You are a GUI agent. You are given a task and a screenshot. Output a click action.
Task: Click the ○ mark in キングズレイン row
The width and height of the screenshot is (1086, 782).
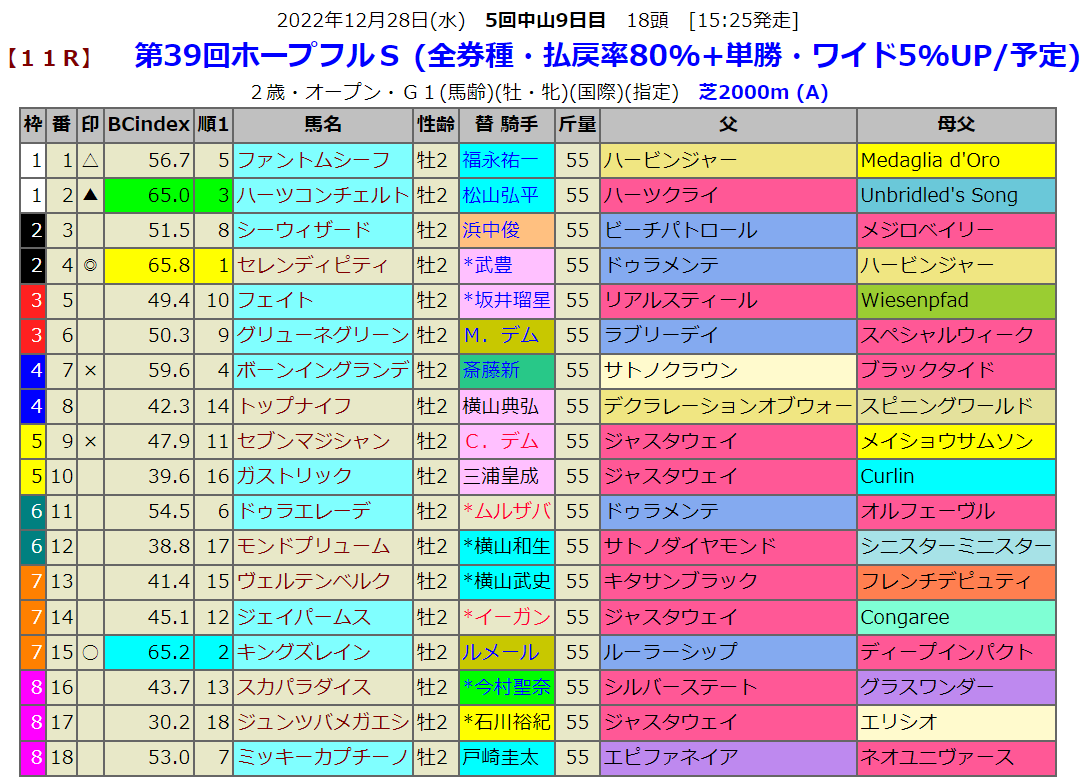pyautogui.click(x=90, y=652)
